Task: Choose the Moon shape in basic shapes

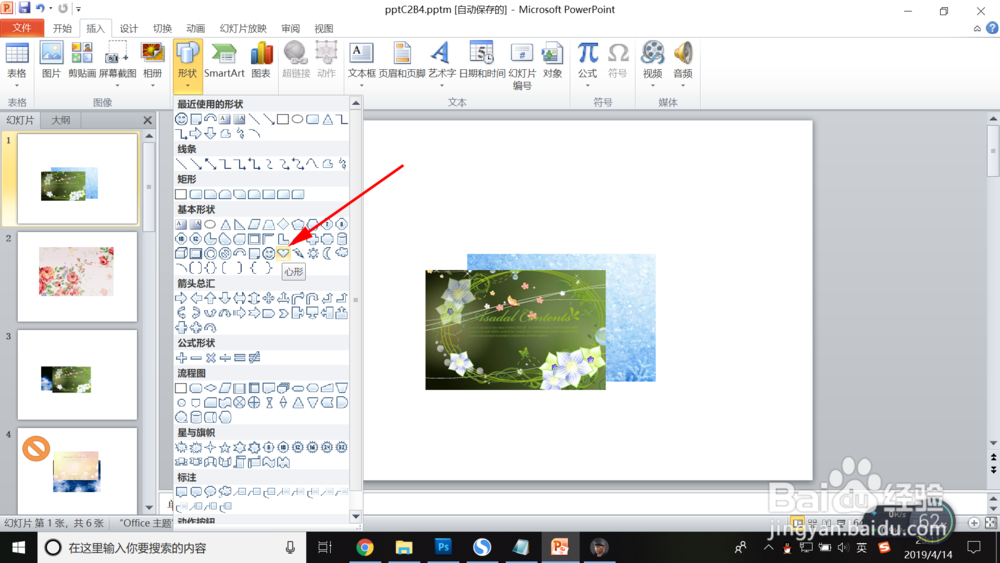Action: pyautogui.click(x=327, y=253)
